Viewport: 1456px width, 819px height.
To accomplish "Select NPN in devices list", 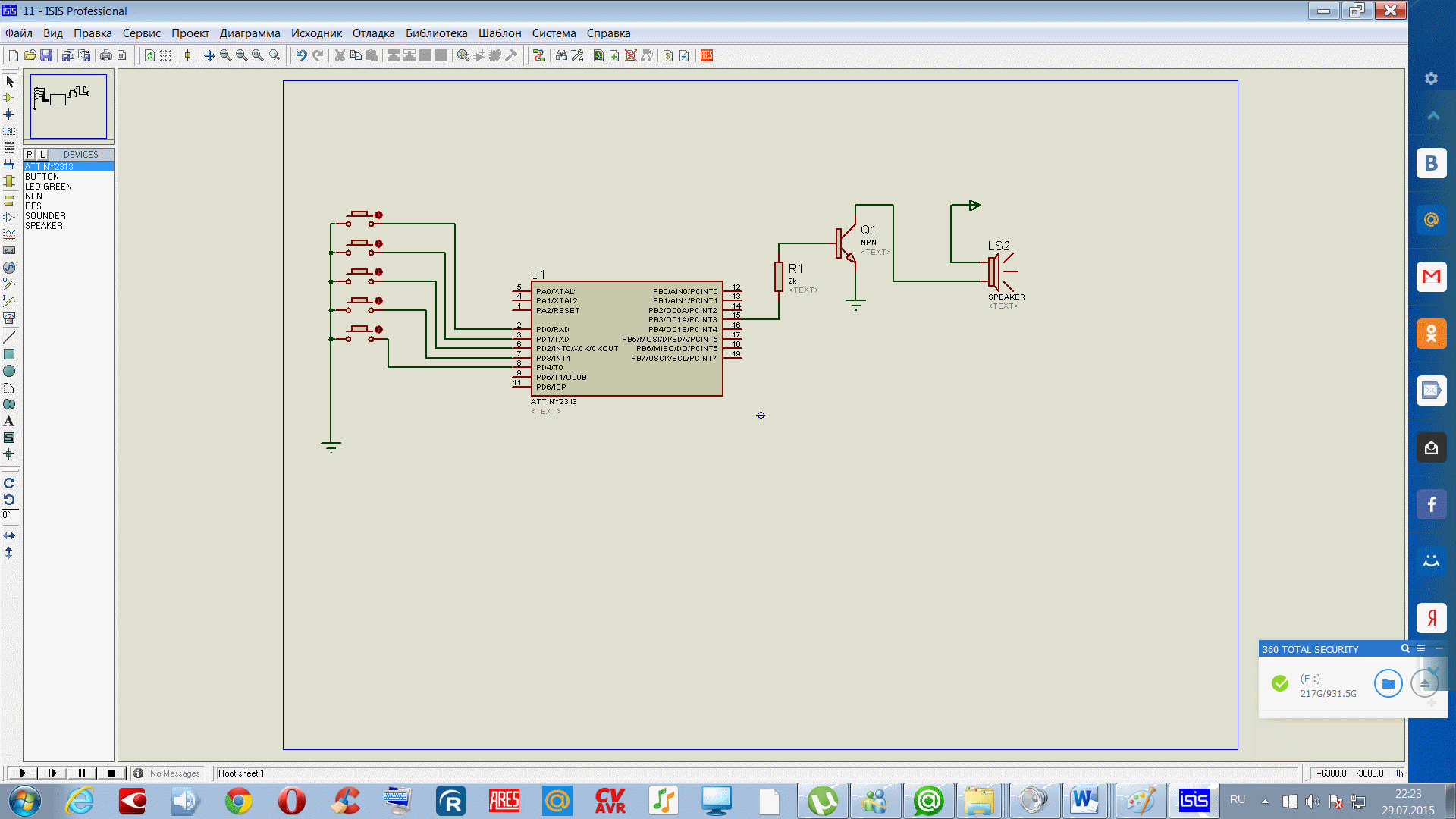I will (68, 196).
